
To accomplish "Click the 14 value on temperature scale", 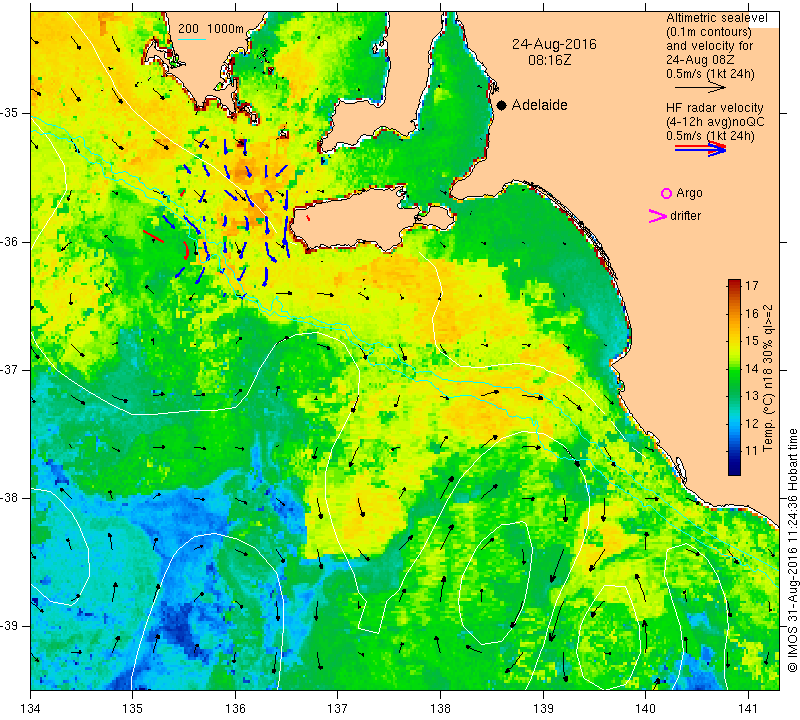I will pos(752,368).
